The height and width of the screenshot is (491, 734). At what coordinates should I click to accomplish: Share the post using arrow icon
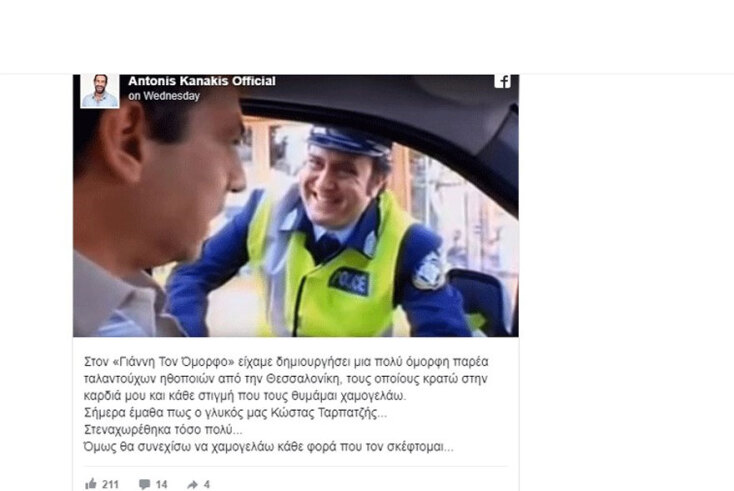click(192, 484)
